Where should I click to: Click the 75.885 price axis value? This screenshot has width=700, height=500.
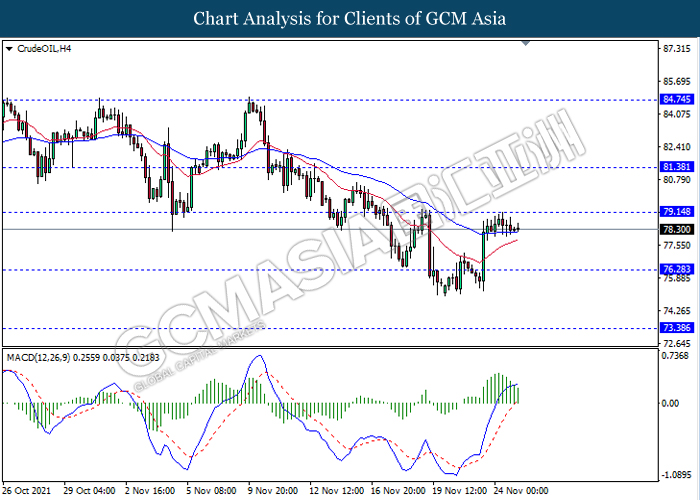[677, 278]
